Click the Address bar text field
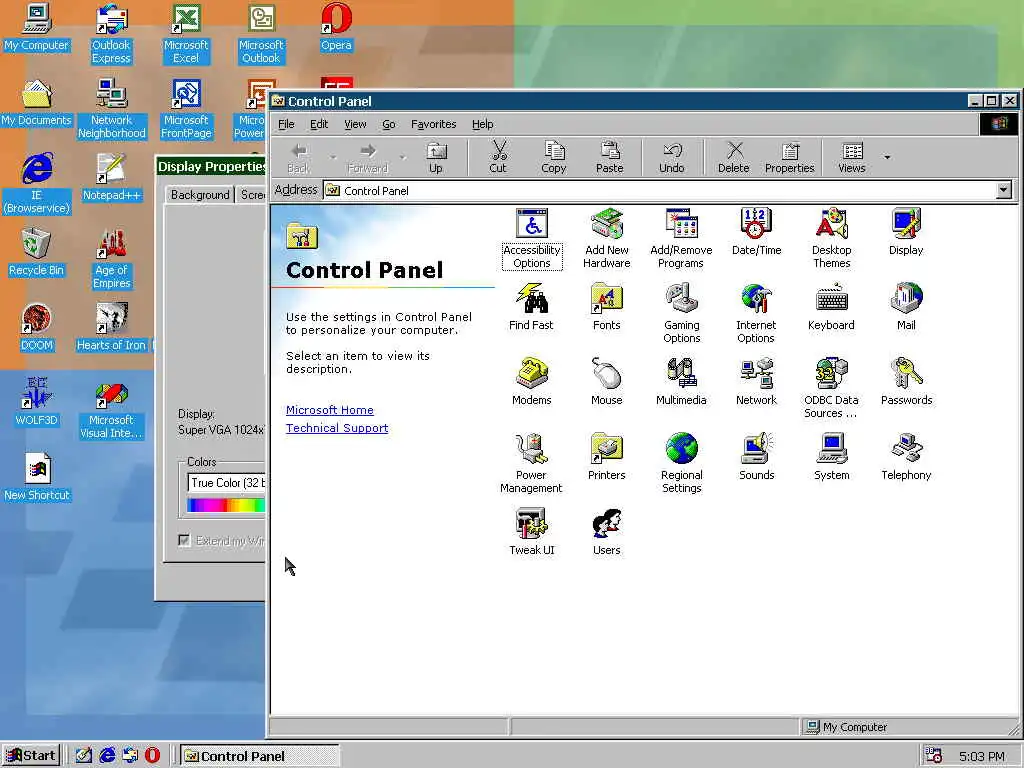1024x768 pixels. pos(660,191)
